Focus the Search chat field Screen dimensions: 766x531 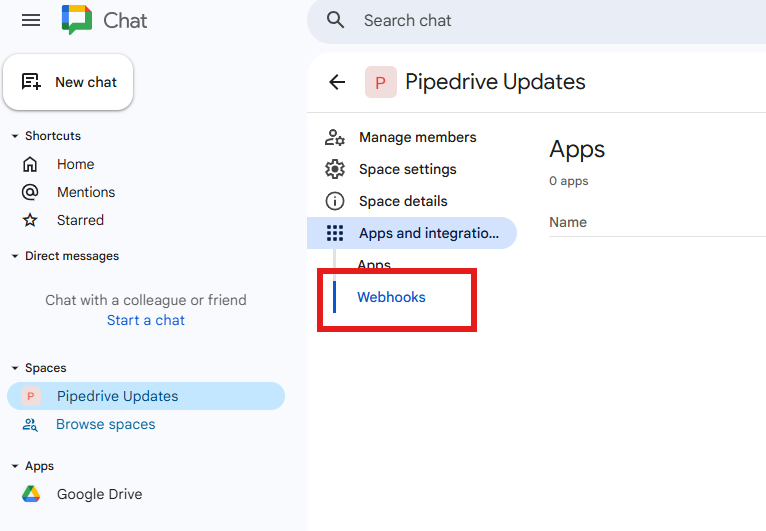[536, 21]
